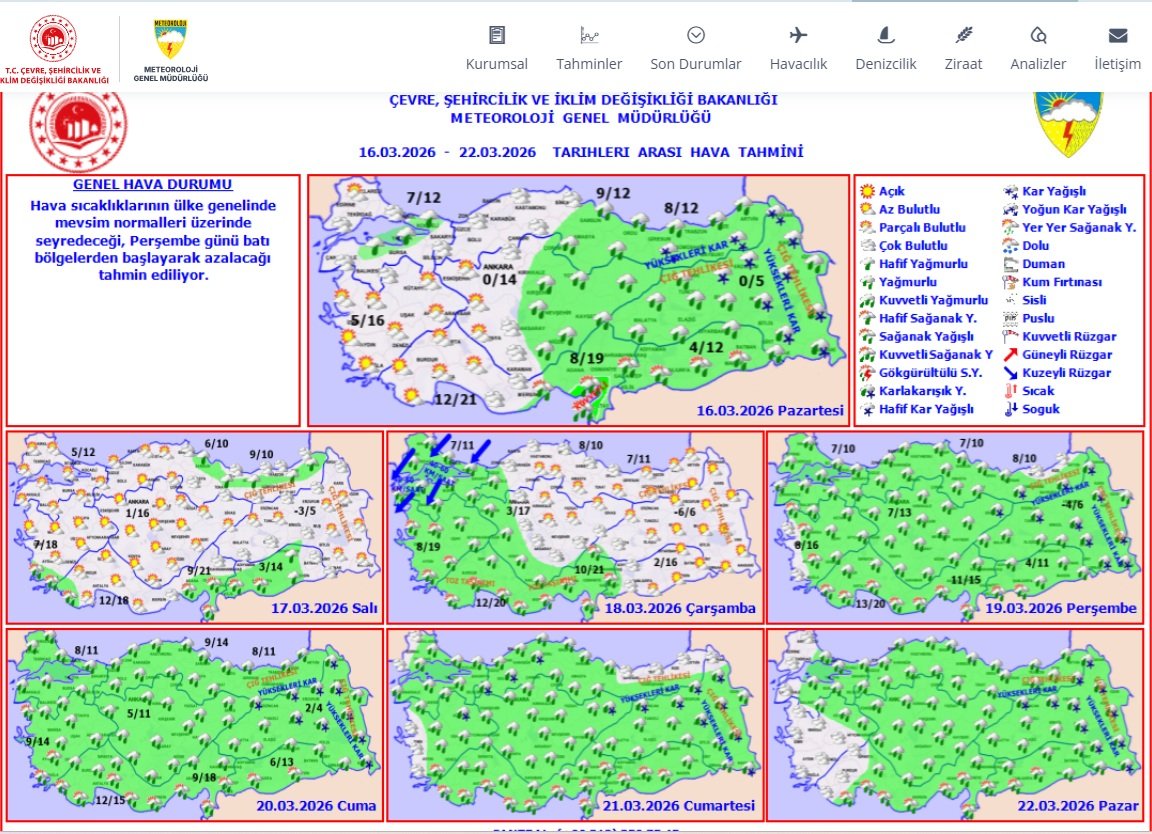Open the Tahminler menu label
The image size is (1152, 834).
(589, 64)
